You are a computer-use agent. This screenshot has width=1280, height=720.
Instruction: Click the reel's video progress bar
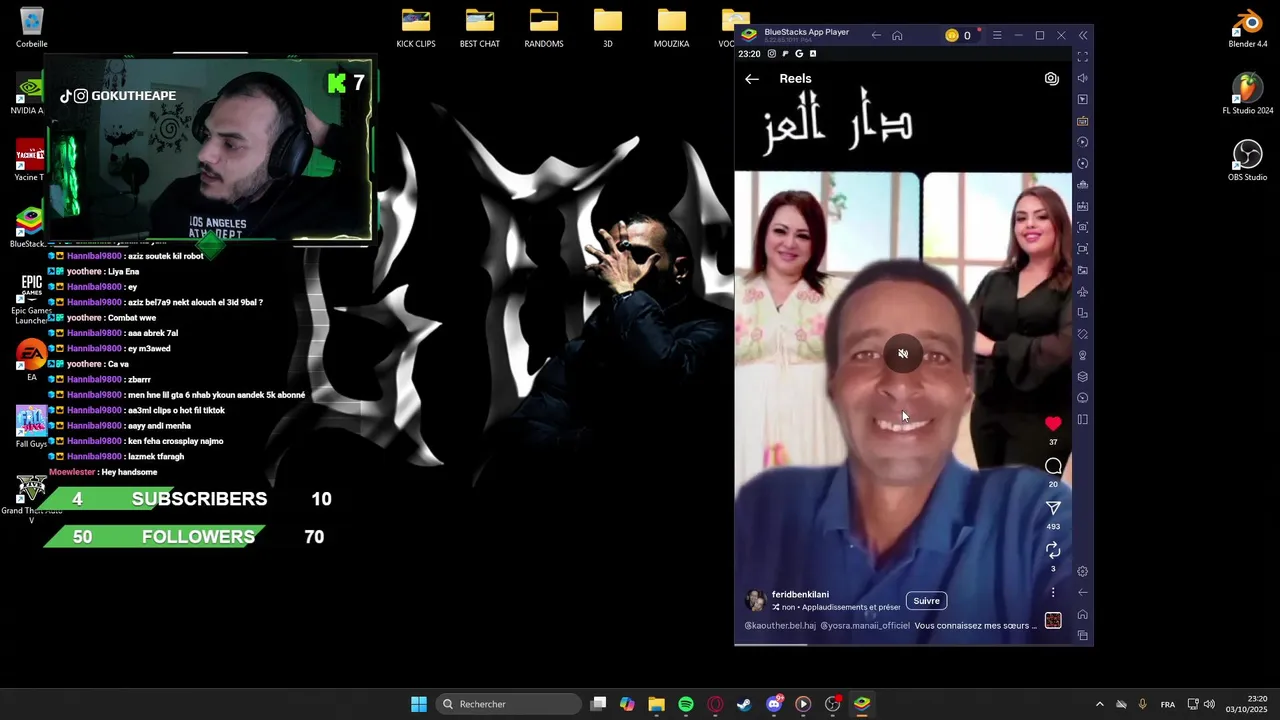[903, 644]
